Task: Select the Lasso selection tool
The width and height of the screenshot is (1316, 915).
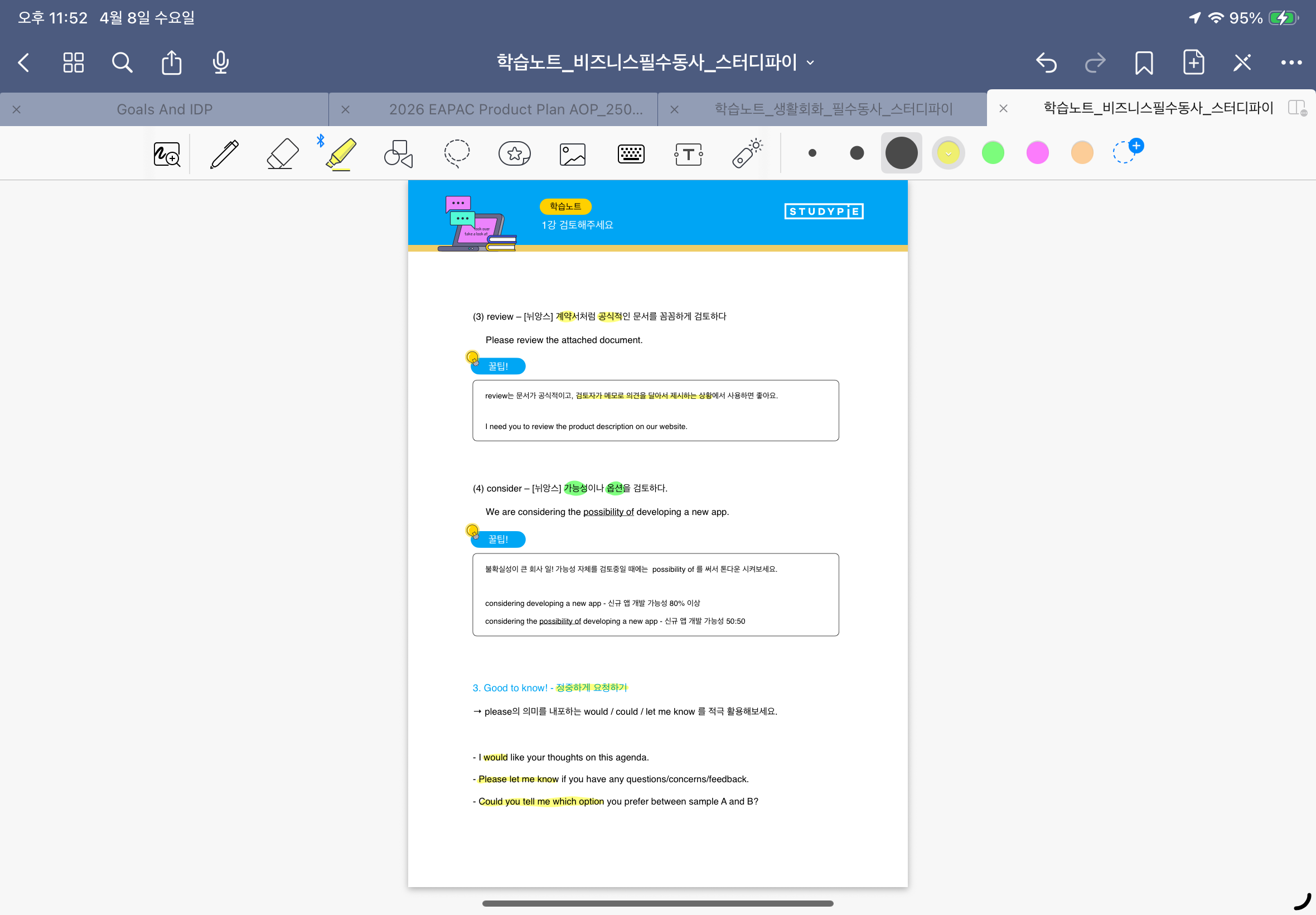Action: pos(457,153)
